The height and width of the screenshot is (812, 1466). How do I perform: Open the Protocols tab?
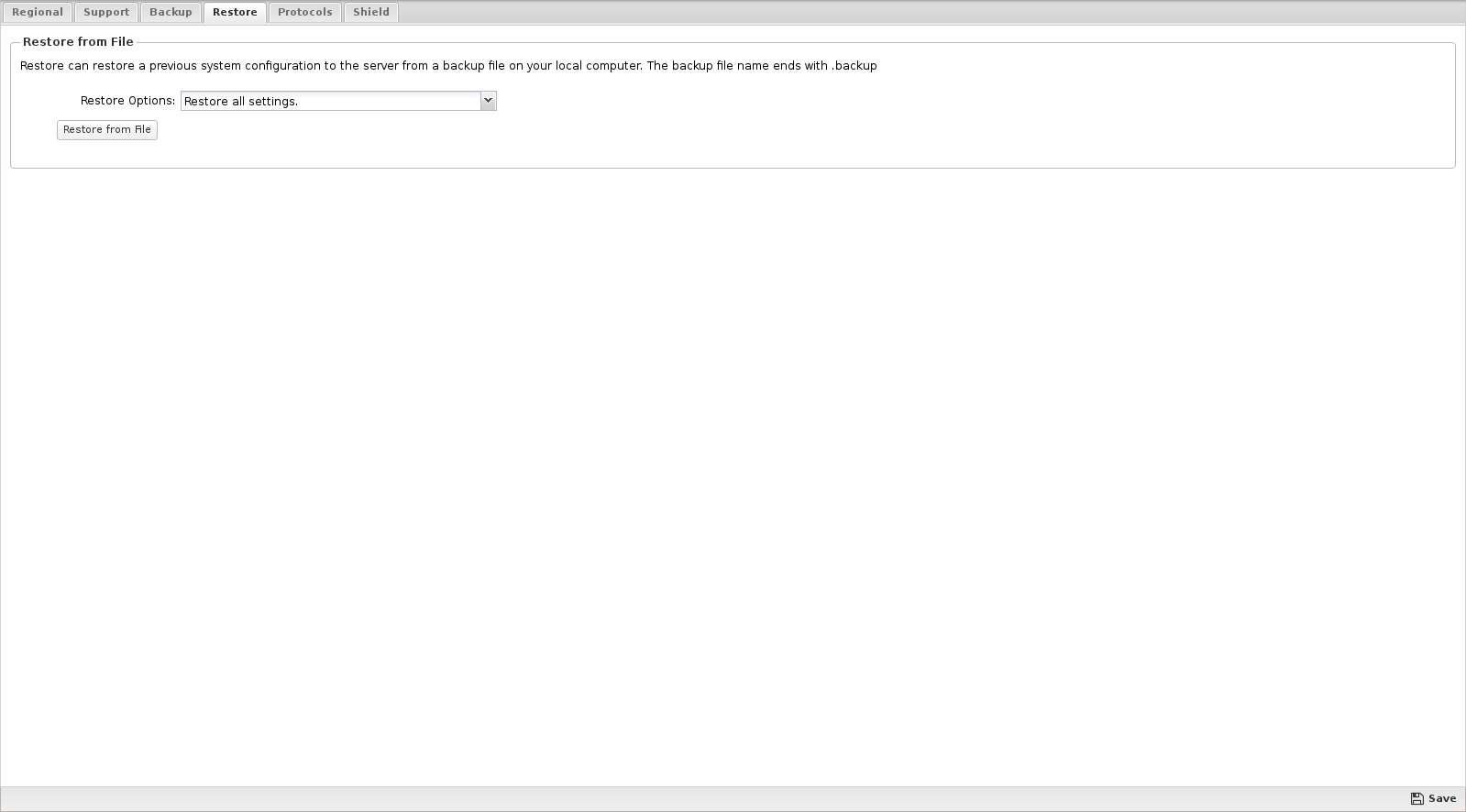coord(305,12)
